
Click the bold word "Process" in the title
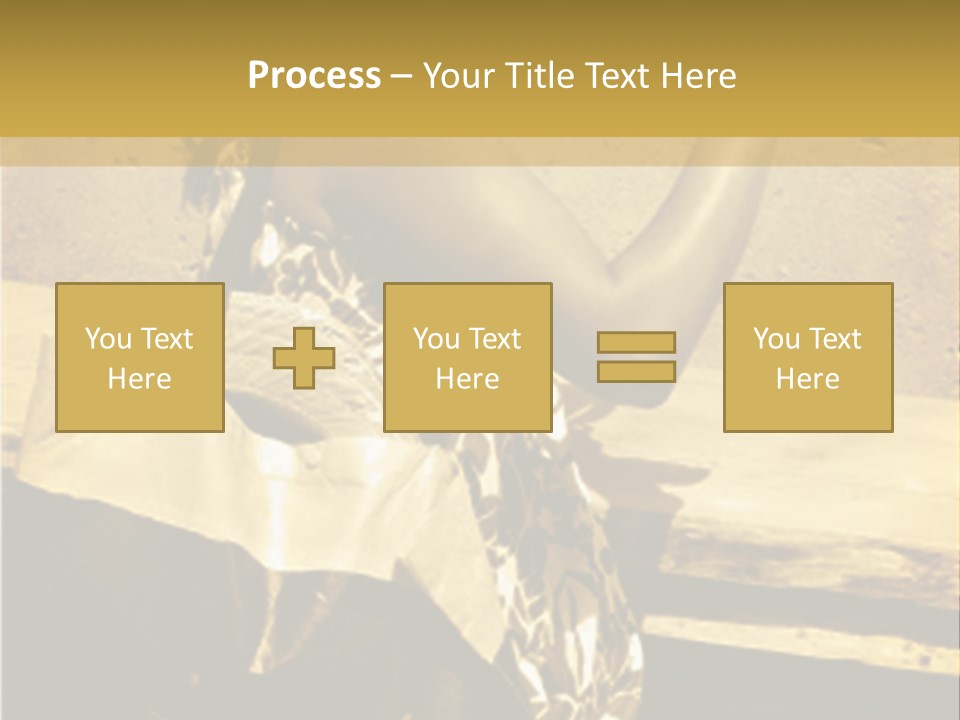(314, 75)
